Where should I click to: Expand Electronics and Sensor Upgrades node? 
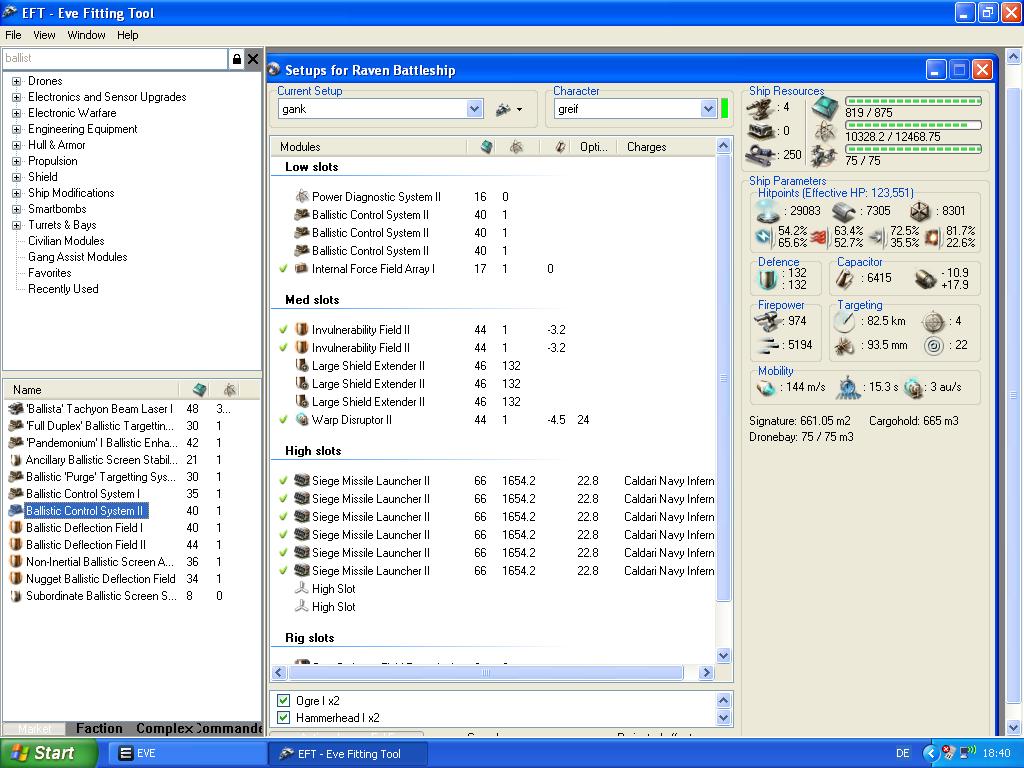[16, 97]
